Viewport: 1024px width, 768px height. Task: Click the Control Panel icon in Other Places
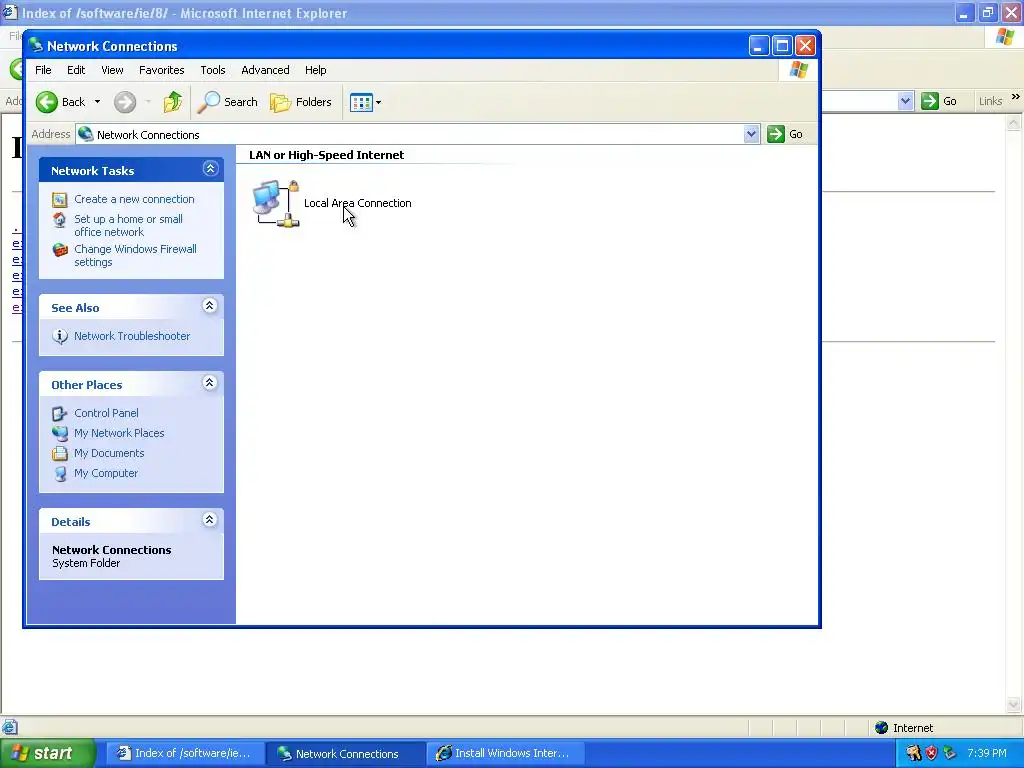[60, 413]
